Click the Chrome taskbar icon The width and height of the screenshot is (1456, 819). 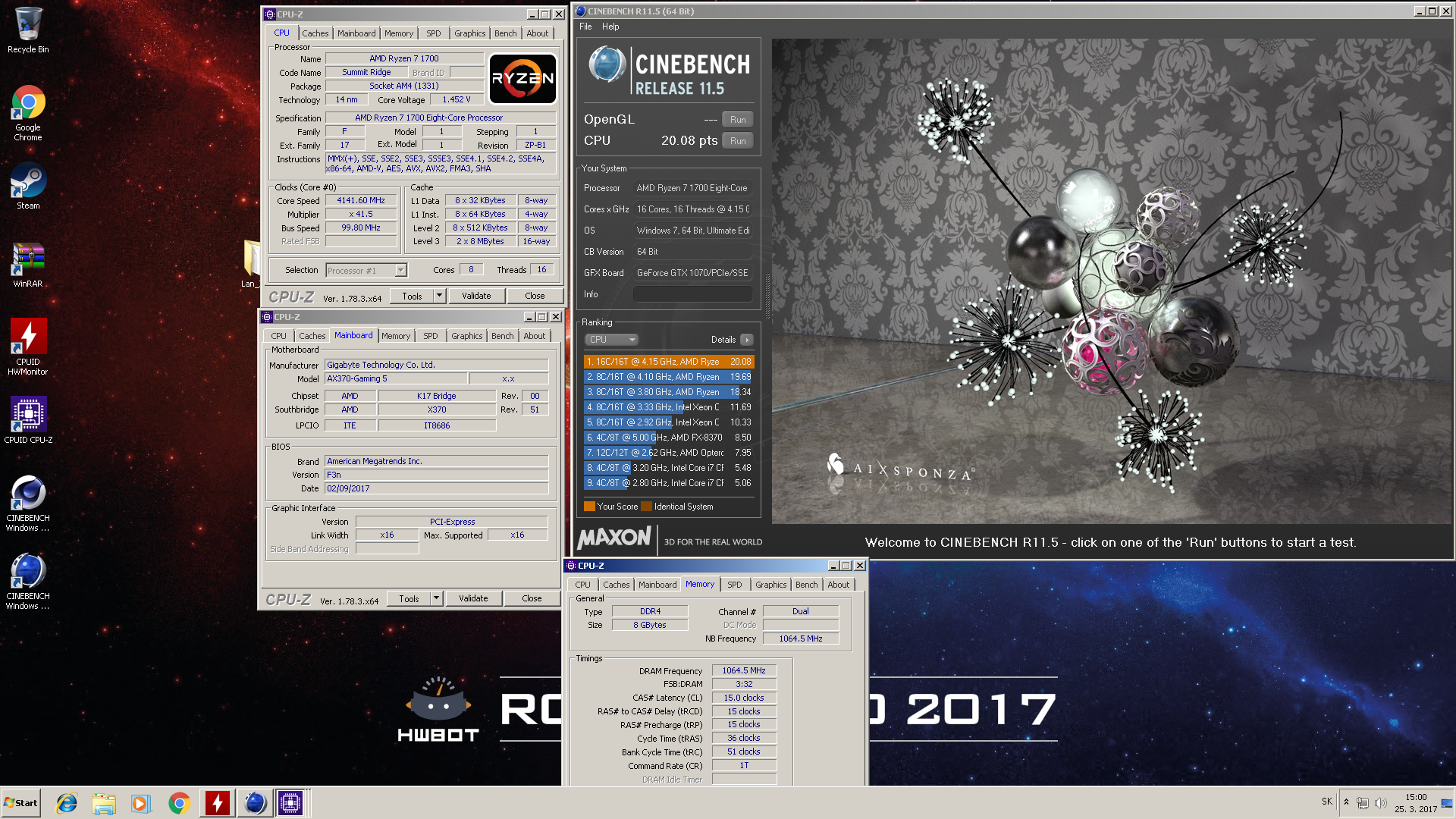[x=179, y=803]
